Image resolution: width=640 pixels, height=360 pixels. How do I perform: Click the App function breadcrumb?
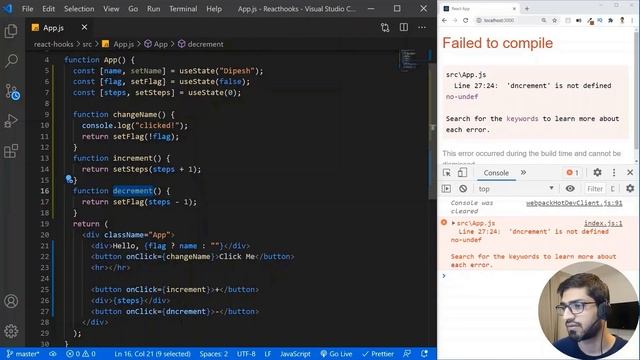pos(156,44)
